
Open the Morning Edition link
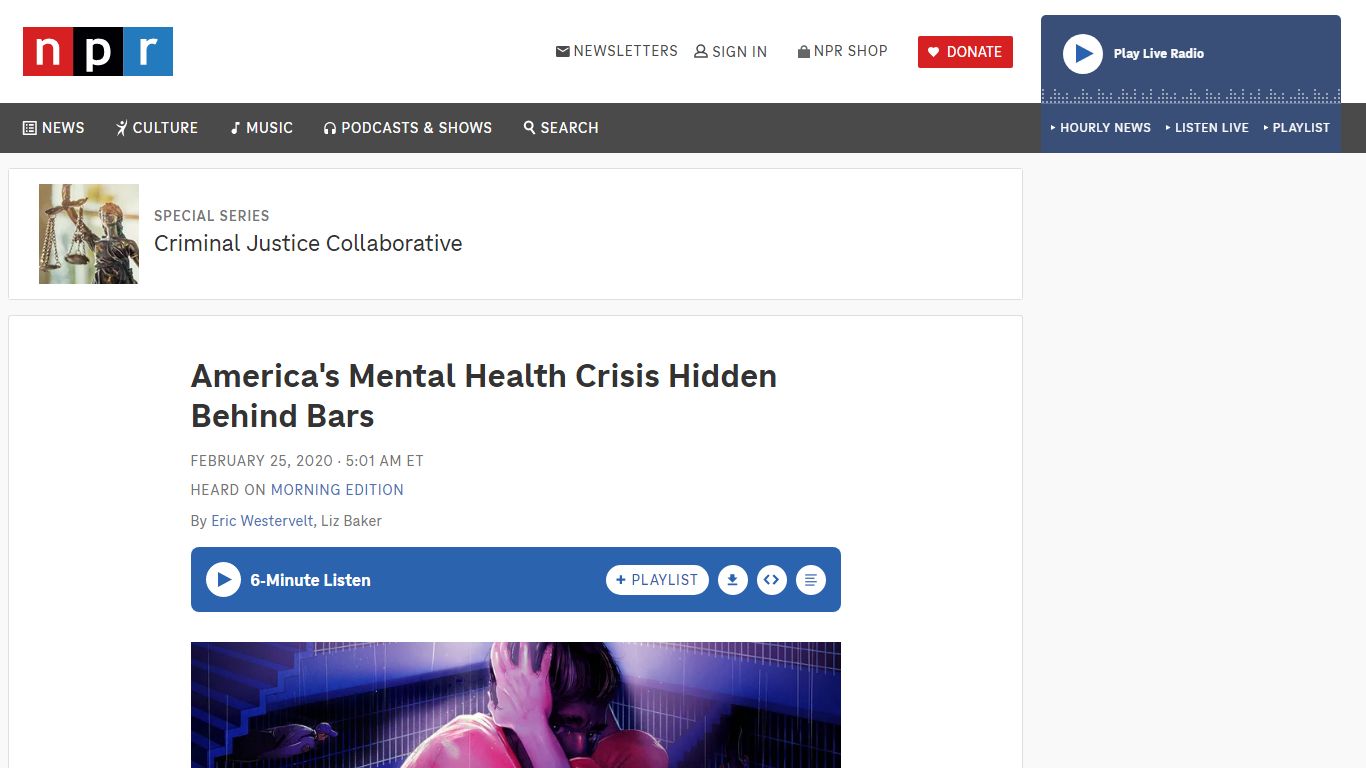click(337, 490)
